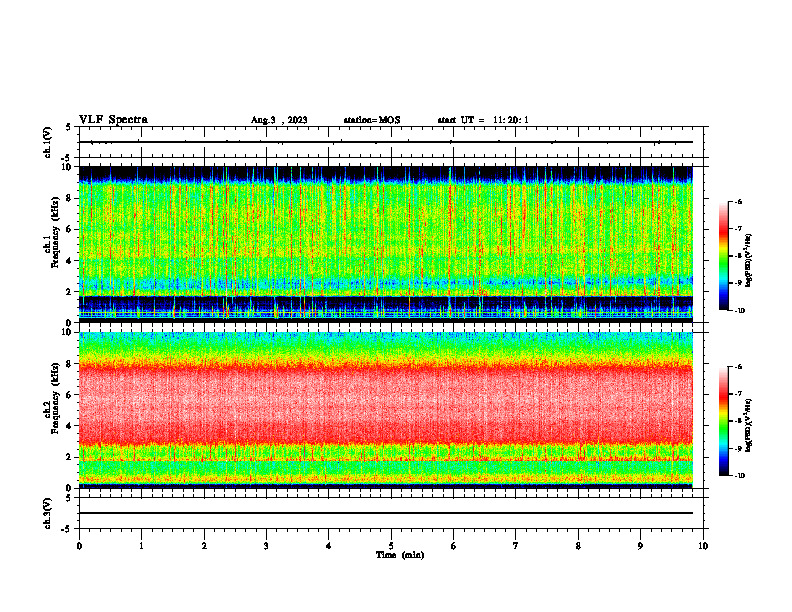792x612 pixels.
Task: Click the "start UT = 11:20: 1" text
Action: 483,120
